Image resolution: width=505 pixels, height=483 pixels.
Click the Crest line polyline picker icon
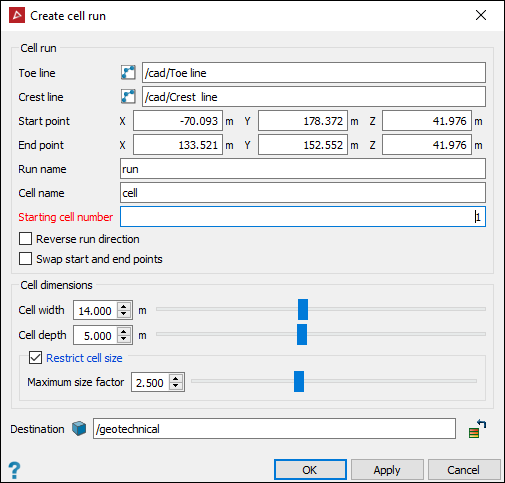point(128,97)
